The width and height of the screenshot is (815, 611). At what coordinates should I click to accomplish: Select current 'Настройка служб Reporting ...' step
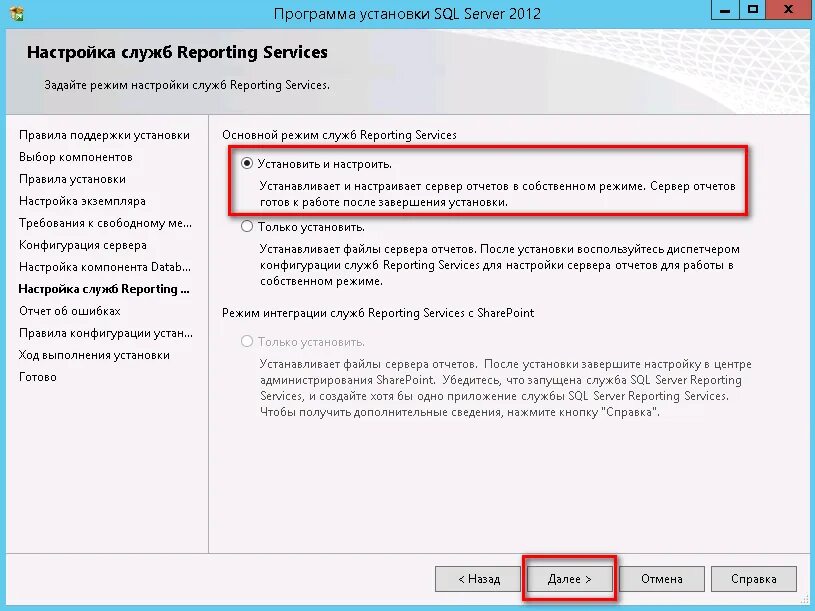(104, 289)
